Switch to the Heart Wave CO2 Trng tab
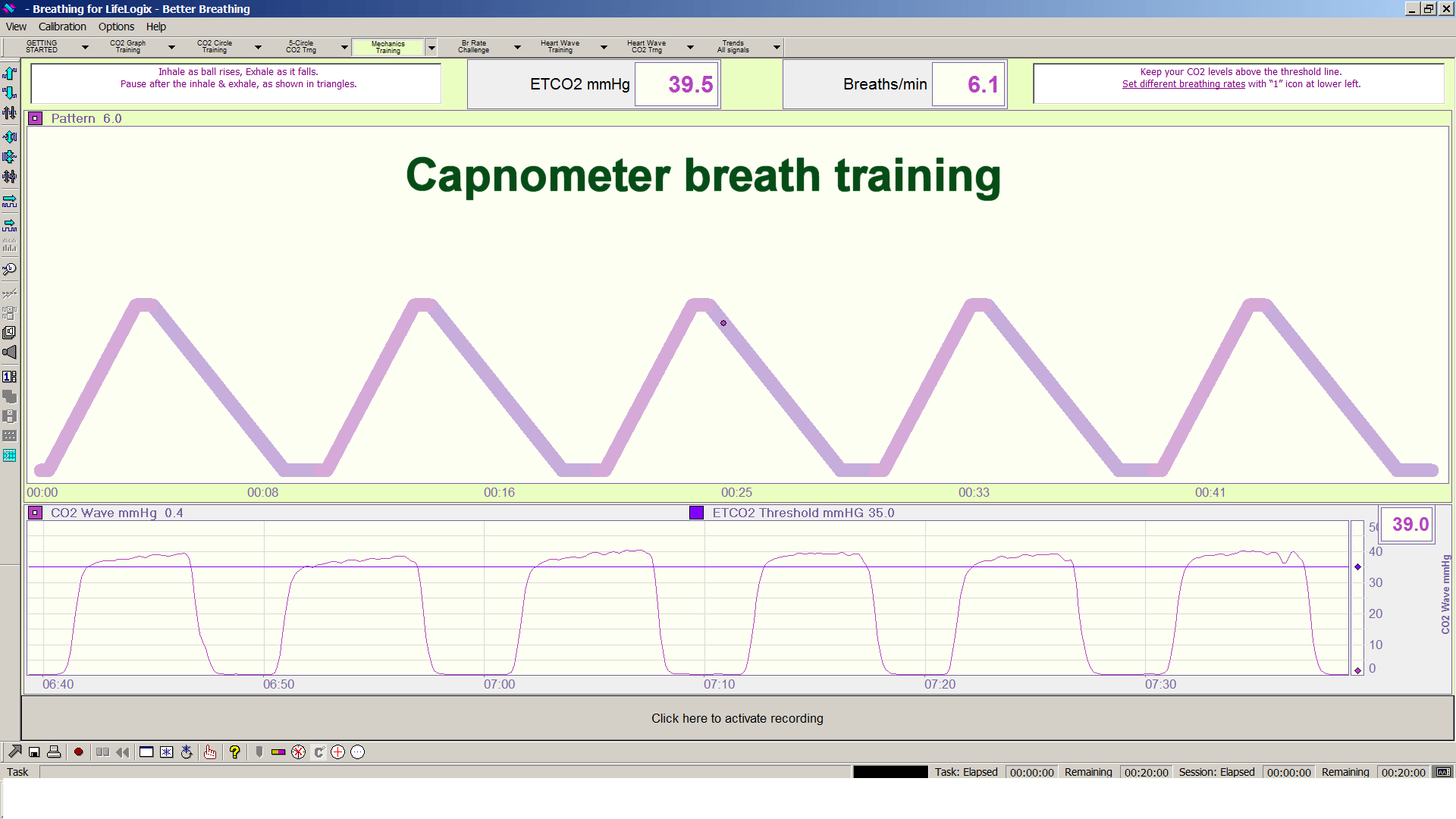 (647, 47)
